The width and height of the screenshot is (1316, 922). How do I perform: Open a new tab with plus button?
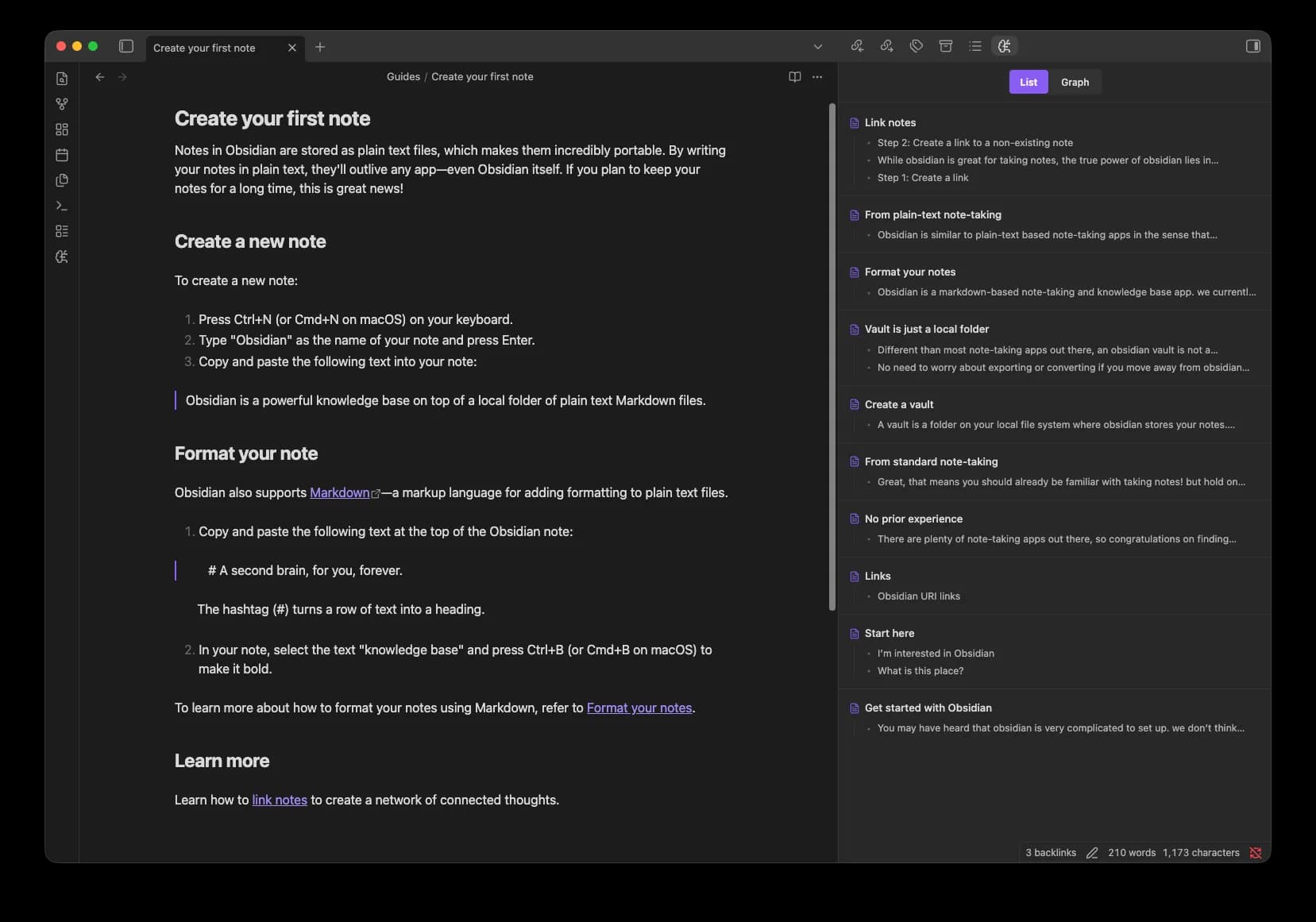pyautogui.click(x=320, y=47)
